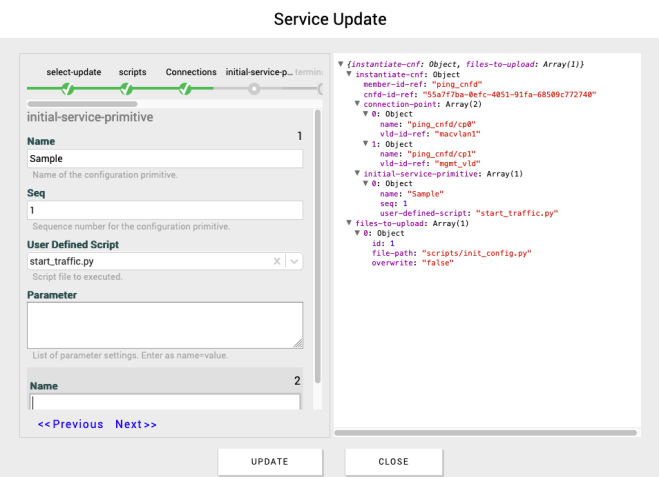This screenshot has width=659, height=477.
Task: Collapse the files-to-upload array node
Action: (348, 223)
